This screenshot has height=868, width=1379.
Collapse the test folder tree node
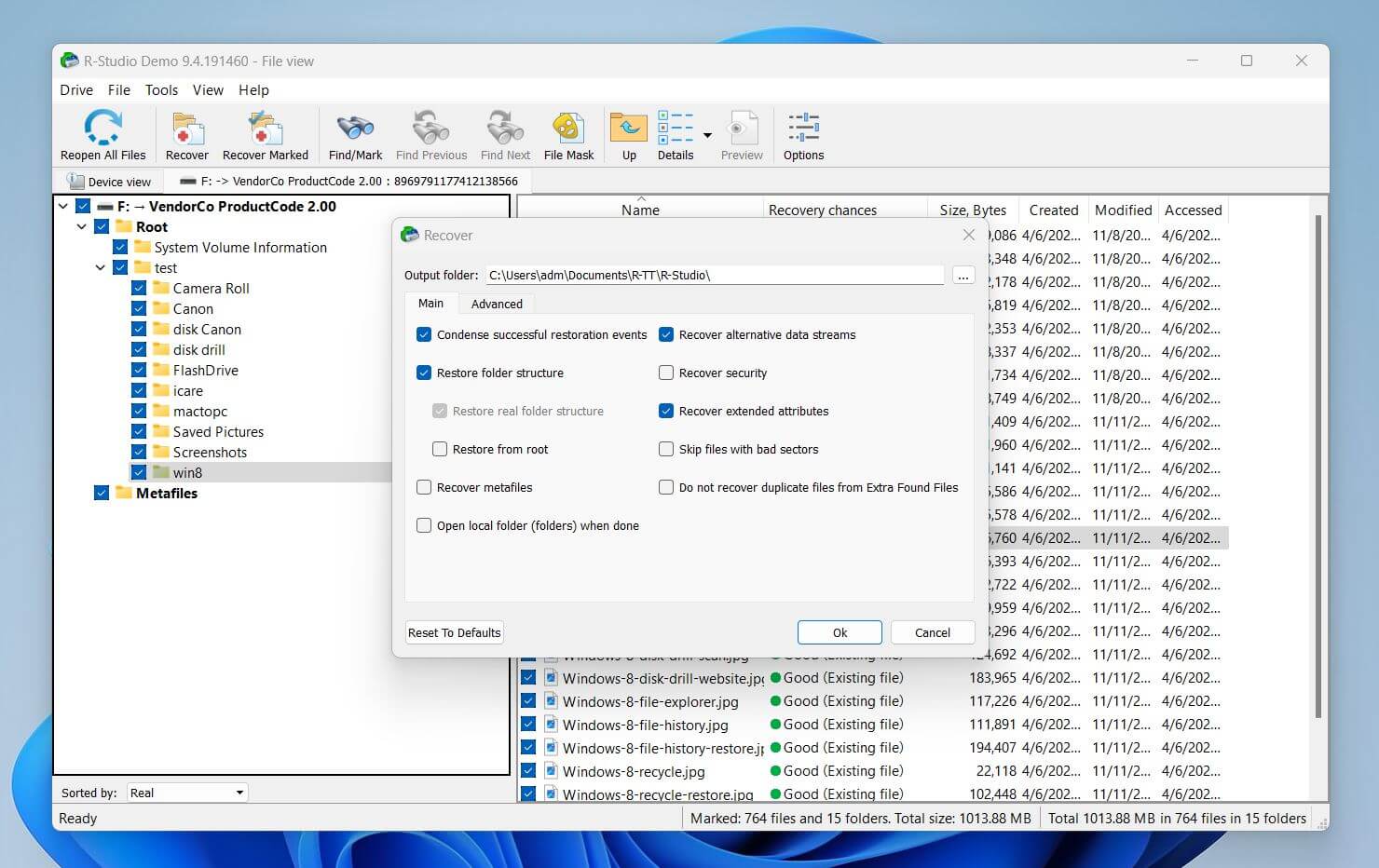101,268
